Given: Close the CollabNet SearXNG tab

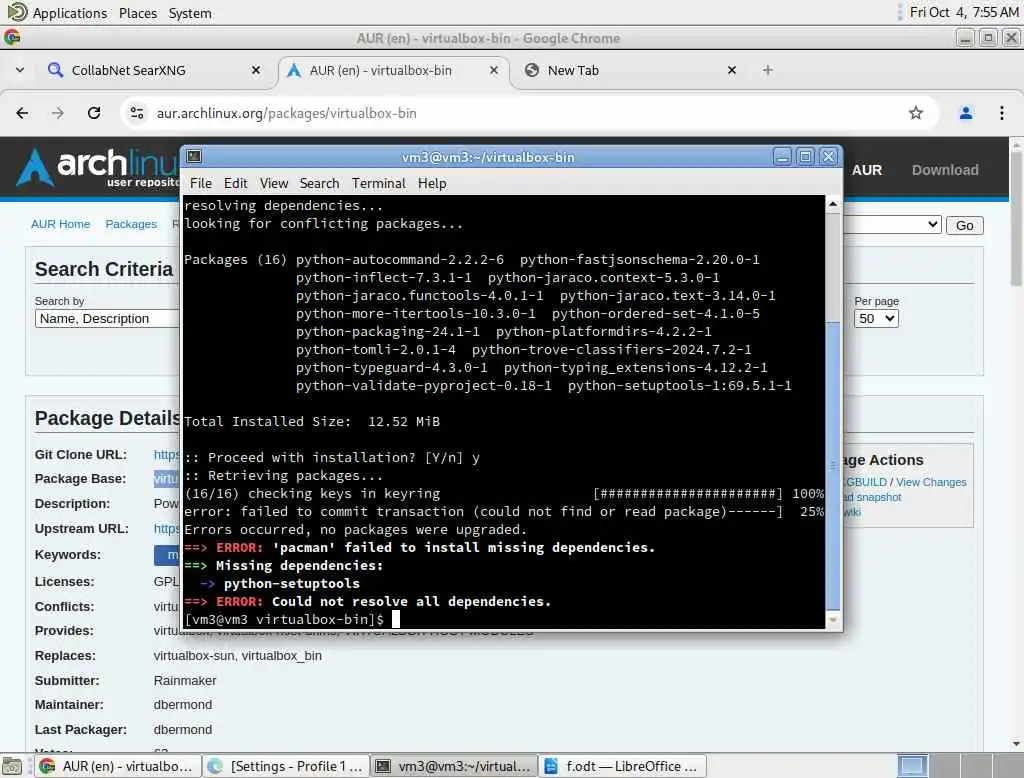Looking at the screenshot, I should [256, 70].
